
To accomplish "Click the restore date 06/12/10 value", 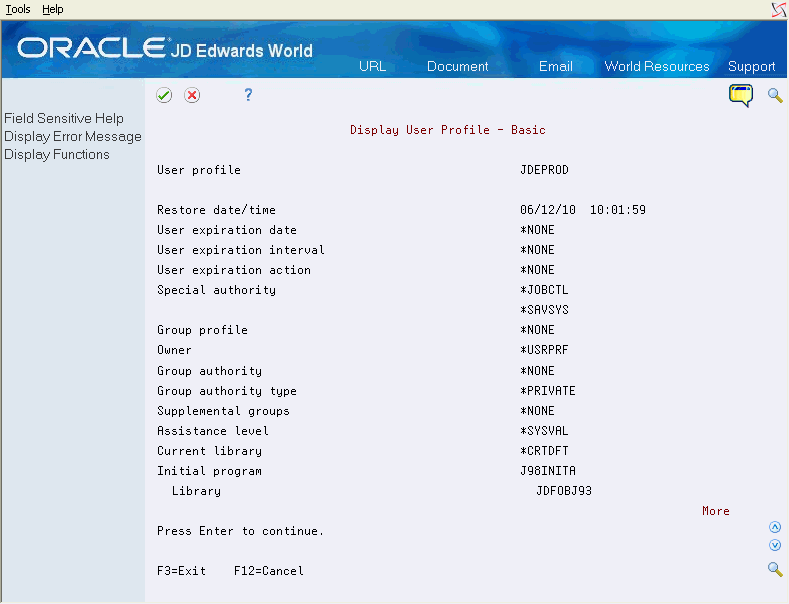I will pos(548,210).
